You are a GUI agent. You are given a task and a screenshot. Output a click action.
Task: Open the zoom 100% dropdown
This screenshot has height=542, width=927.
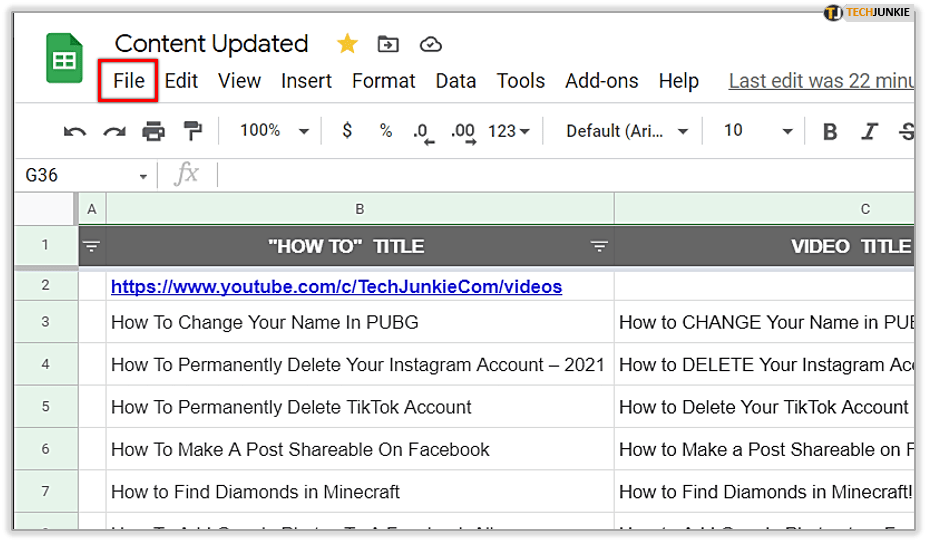click(274, 131)
